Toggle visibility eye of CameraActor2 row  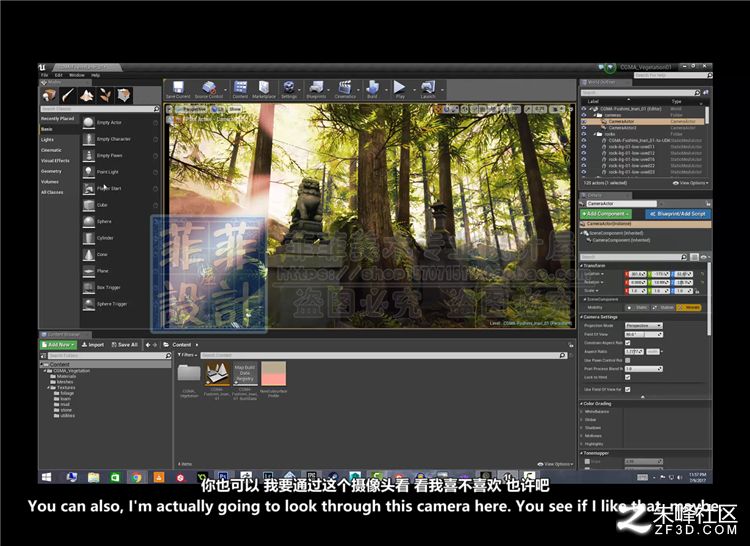tap(584, 128)
